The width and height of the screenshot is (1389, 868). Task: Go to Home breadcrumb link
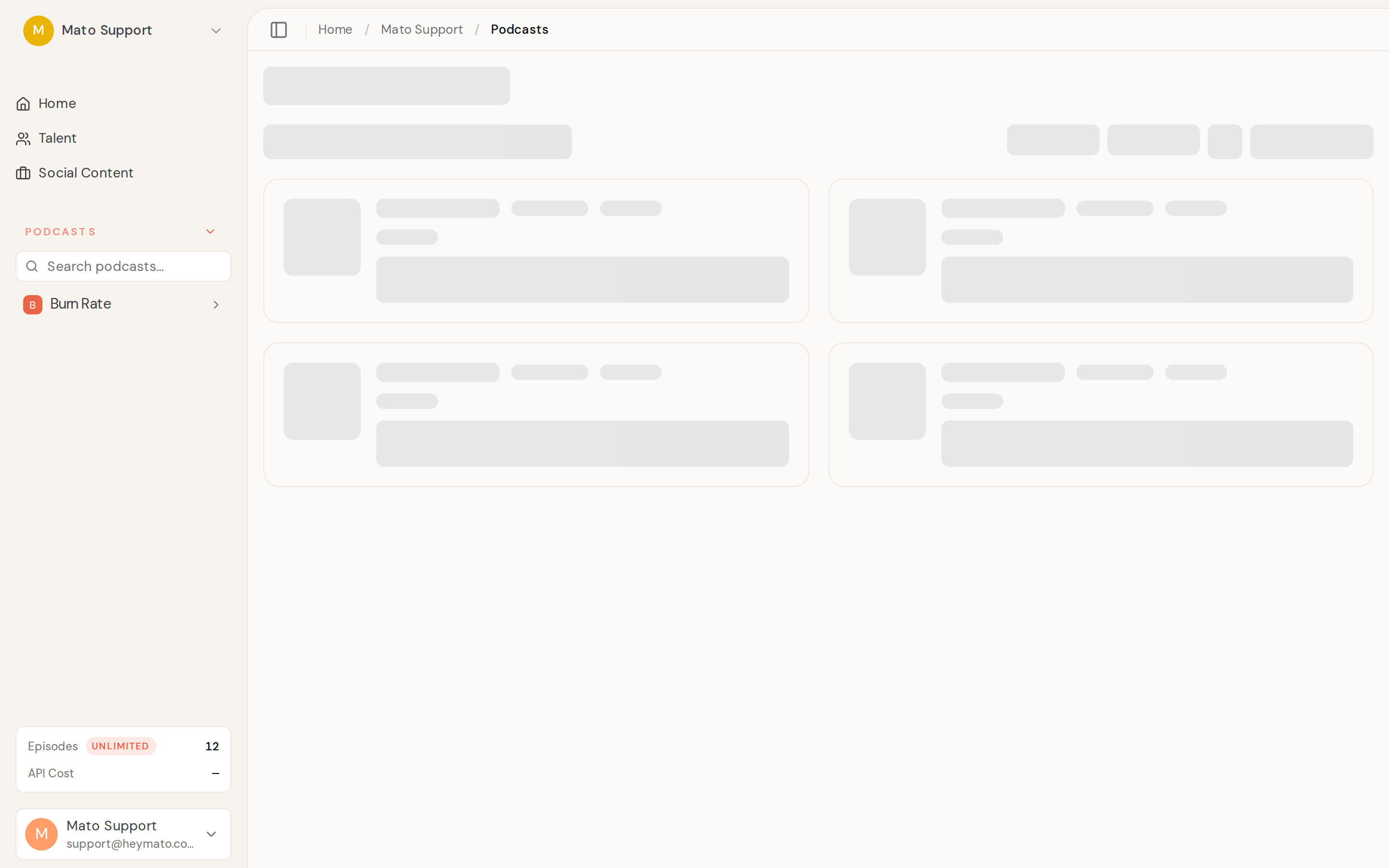pos(335,29)
